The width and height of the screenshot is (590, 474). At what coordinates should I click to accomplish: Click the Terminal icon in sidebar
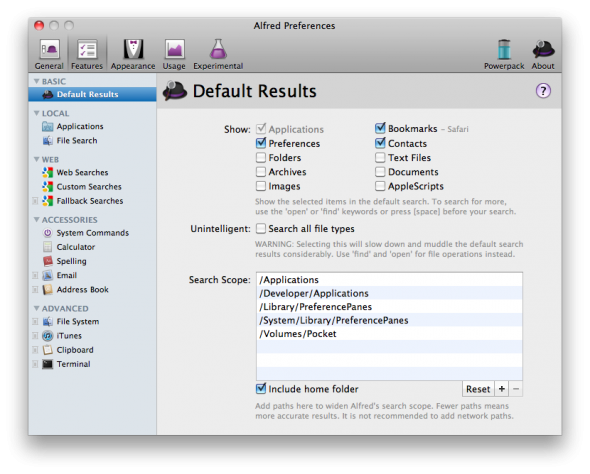[47, 364]
